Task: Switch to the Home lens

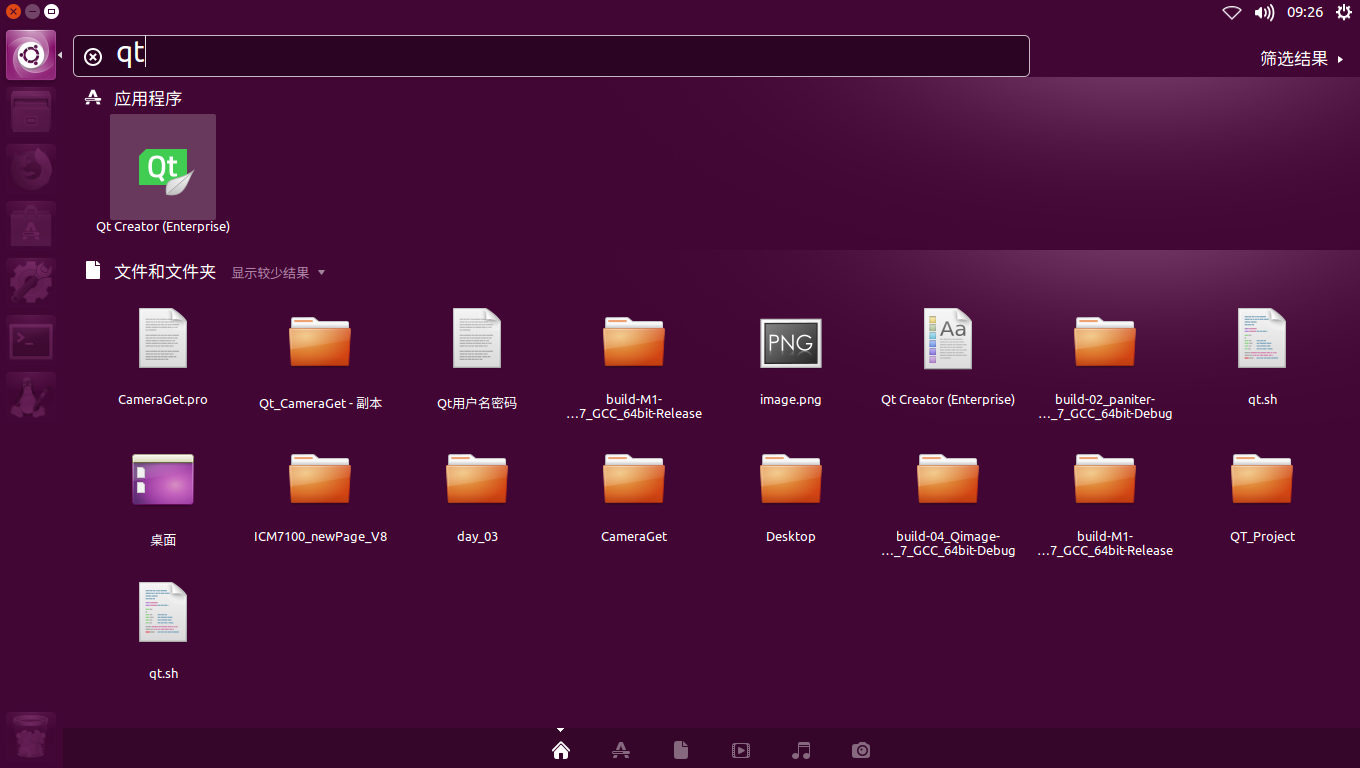Action: click(x=561, y=750)
